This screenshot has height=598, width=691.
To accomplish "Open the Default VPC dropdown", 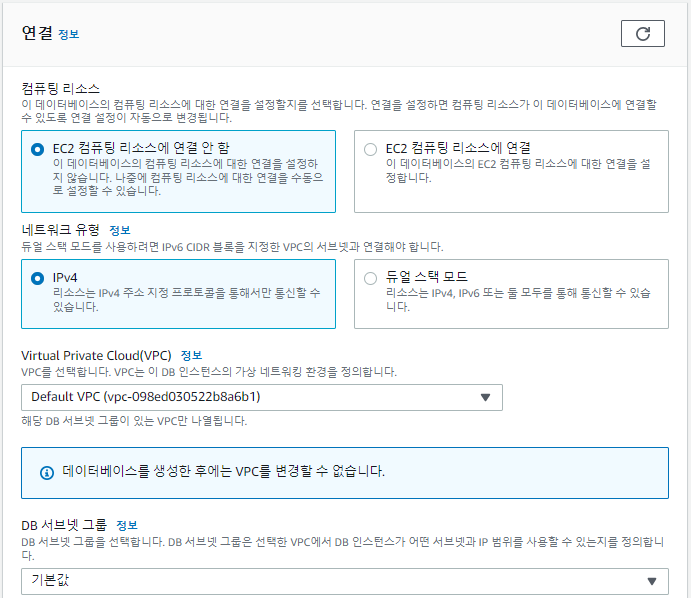I will pos(262,397).
